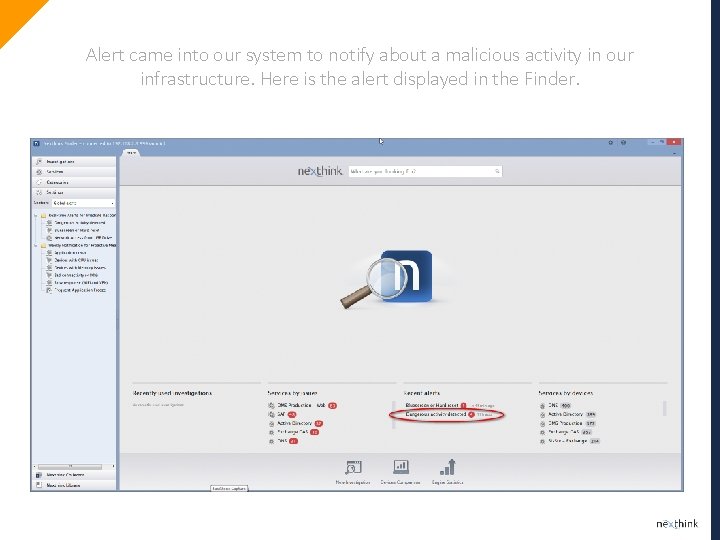The height and width of the screenshot is (540, 720).
Task: Select Devices with Memory issues tree item
Action: click(x=80, y=268)
